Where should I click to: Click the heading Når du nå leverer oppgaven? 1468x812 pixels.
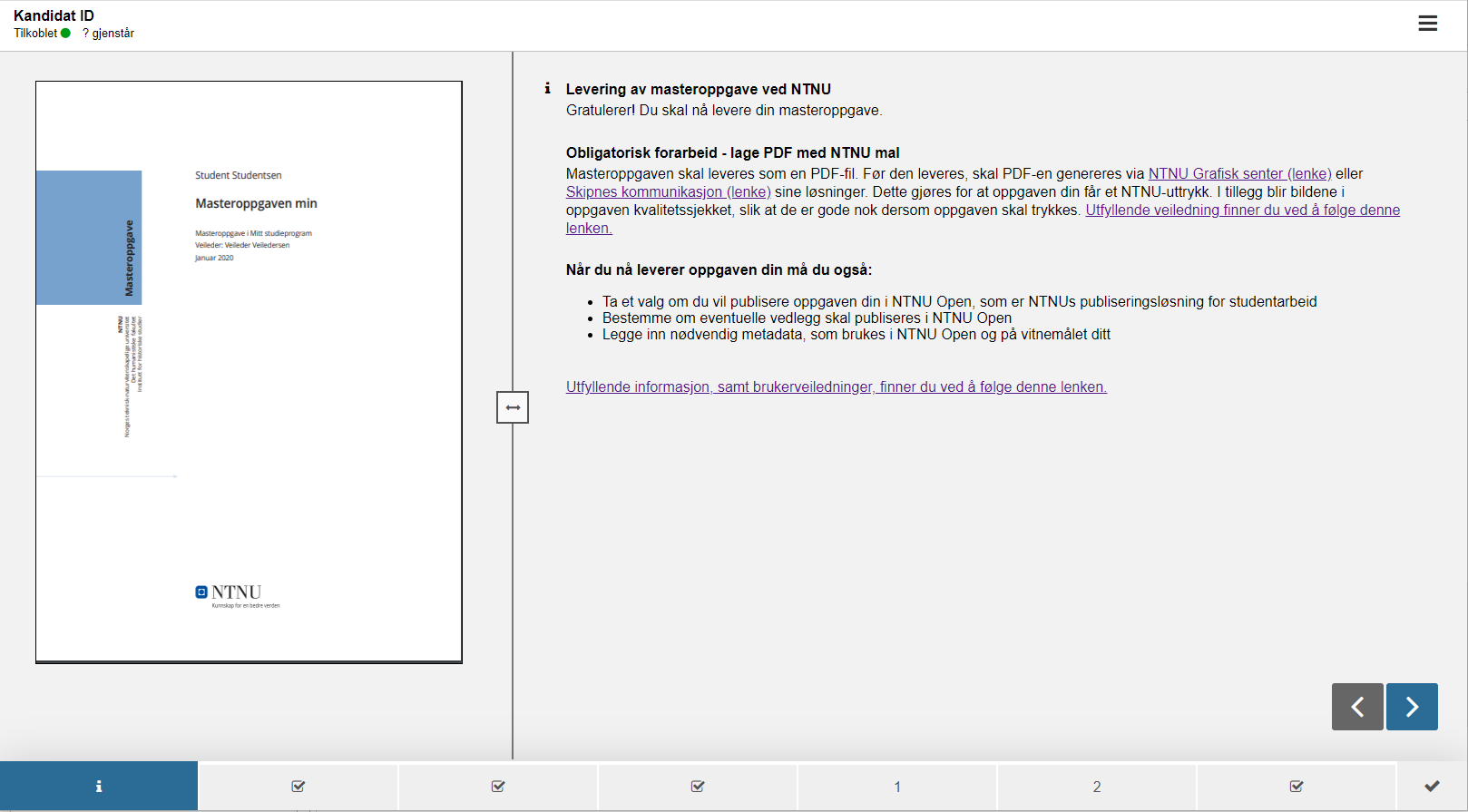point(719,269)
